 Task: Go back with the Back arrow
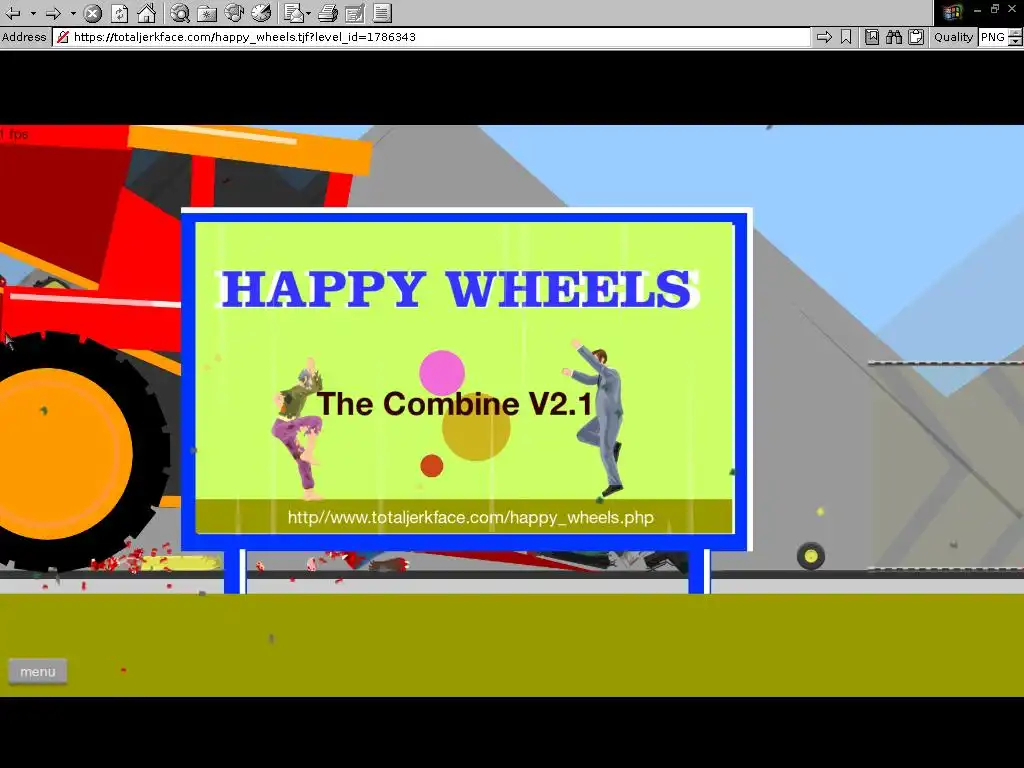[x=13, y=12]
